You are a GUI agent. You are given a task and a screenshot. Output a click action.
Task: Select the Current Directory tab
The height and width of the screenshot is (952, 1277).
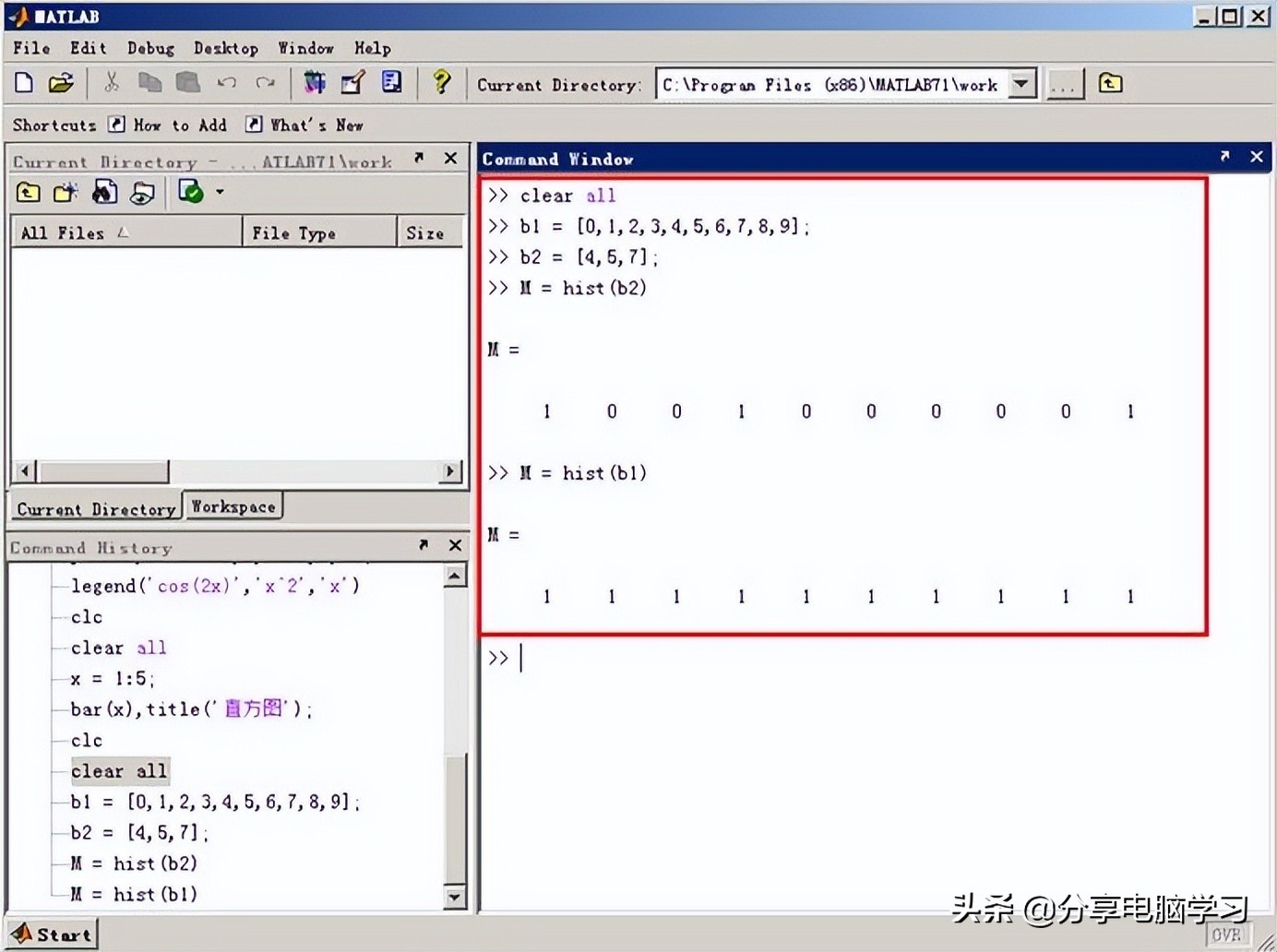point(96,508)
